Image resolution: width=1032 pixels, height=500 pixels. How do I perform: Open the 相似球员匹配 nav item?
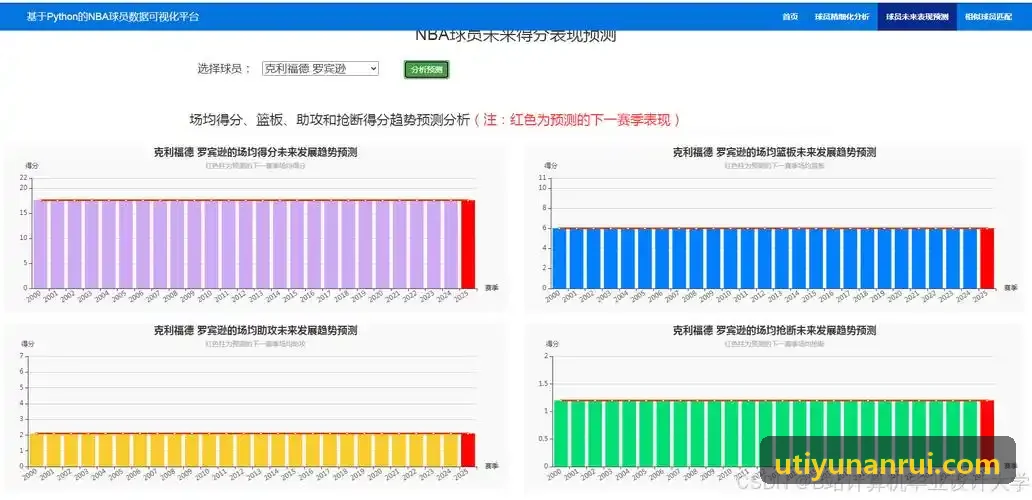point(989,17)
